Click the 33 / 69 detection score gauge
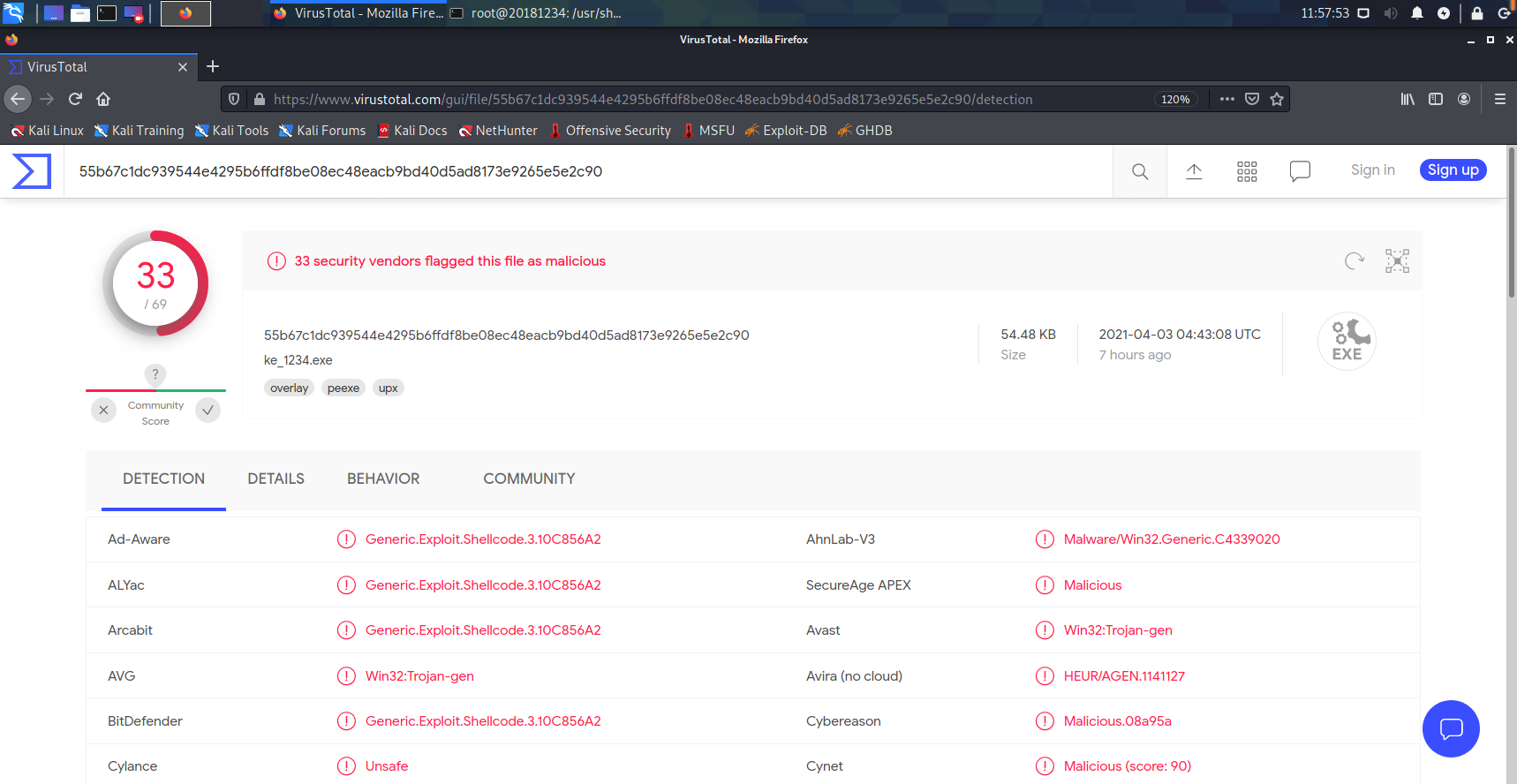The image size is (1517, 784). [155, 283]
